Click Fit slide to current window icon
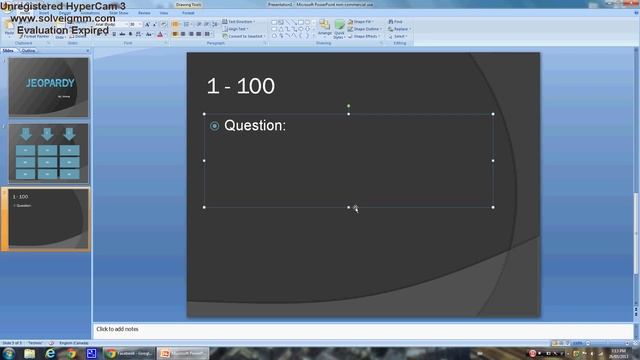Screen dimensions: 640x360 point(636,343)
